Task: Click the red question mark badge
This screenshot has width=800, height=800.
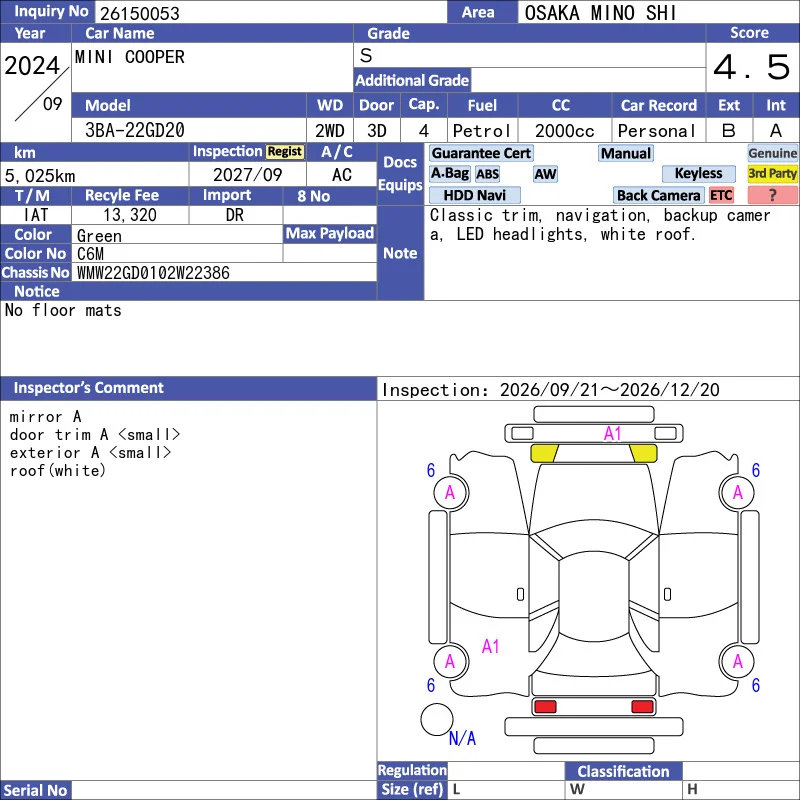Action: (x=772, y=195)
